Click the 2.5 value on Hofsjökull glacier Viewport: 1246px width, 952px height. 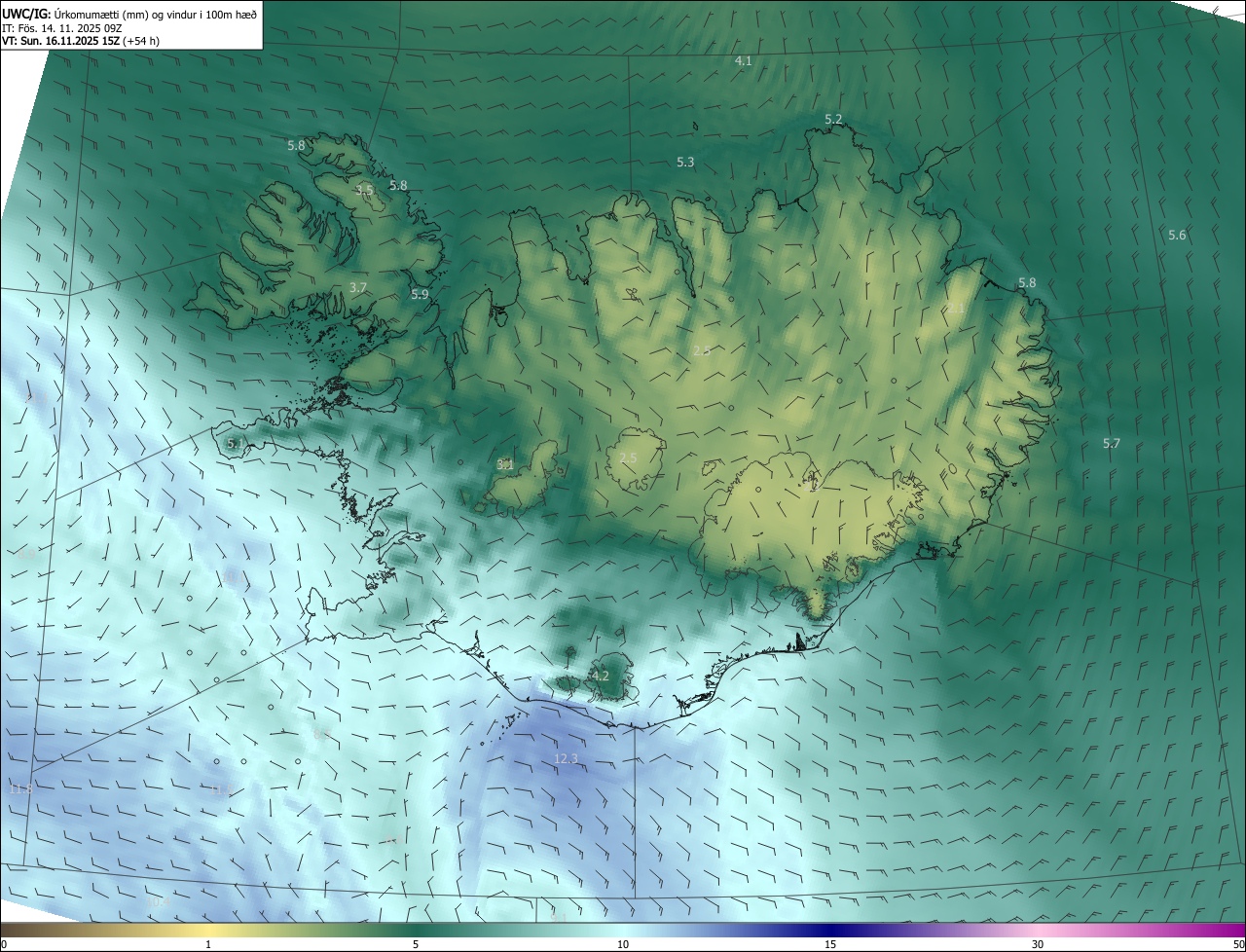(x=628, y=458)
